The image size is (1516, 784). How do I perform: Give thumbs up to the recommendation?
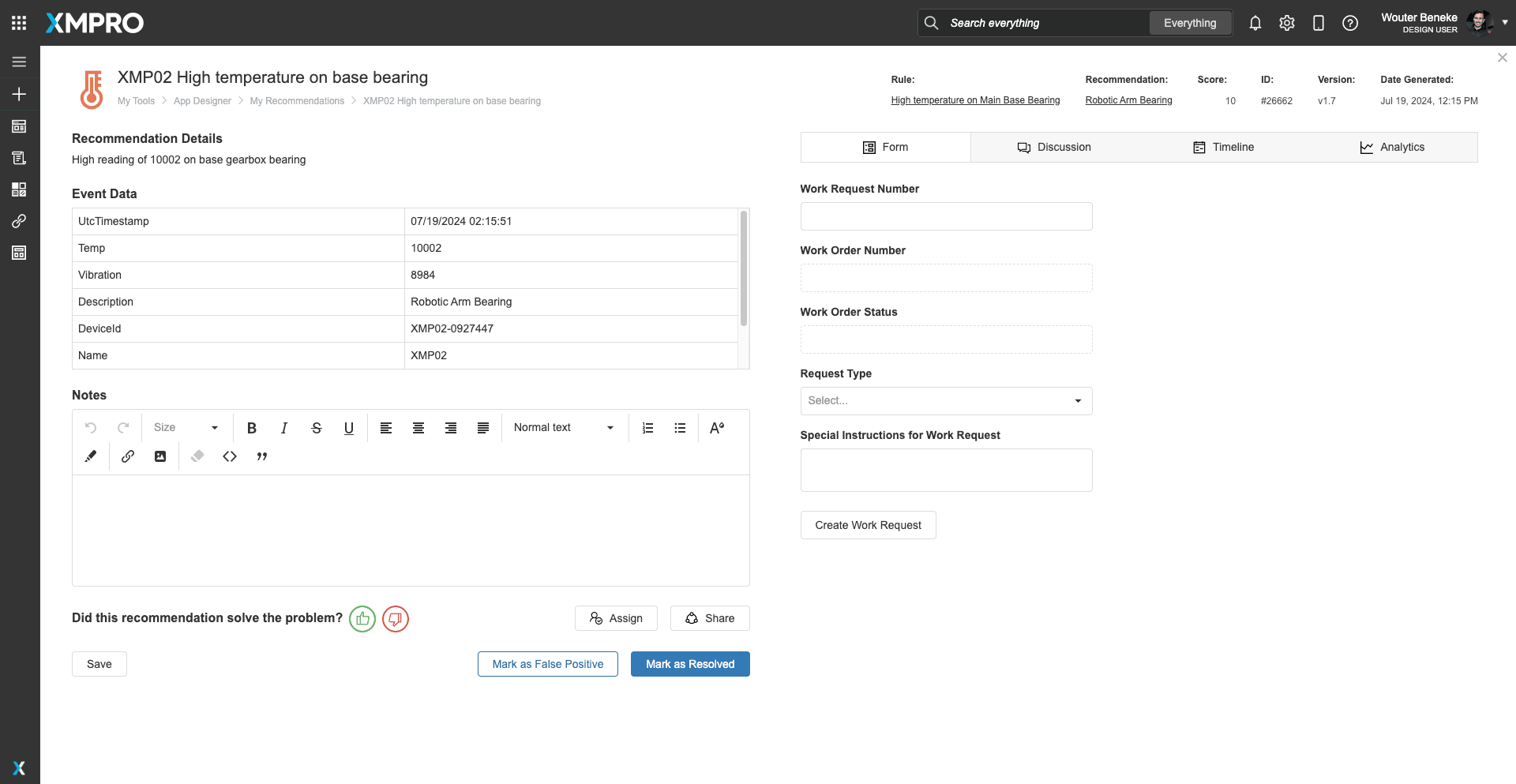click(362, 619)
